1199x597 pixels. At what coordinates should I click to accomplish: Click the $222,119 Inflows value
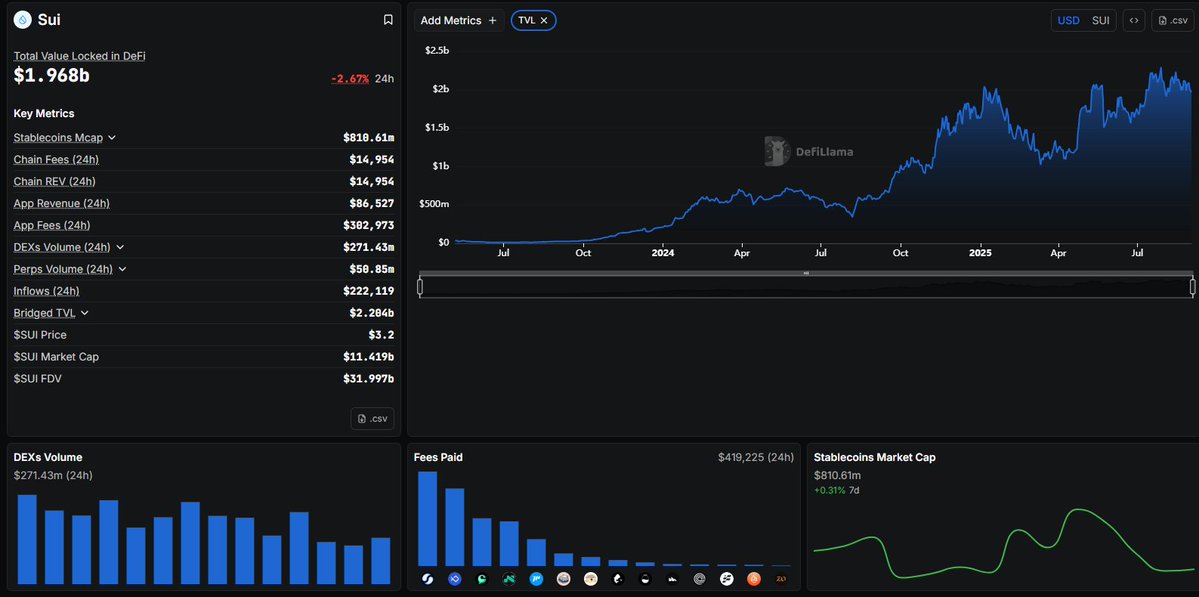[x=369, y=291]
